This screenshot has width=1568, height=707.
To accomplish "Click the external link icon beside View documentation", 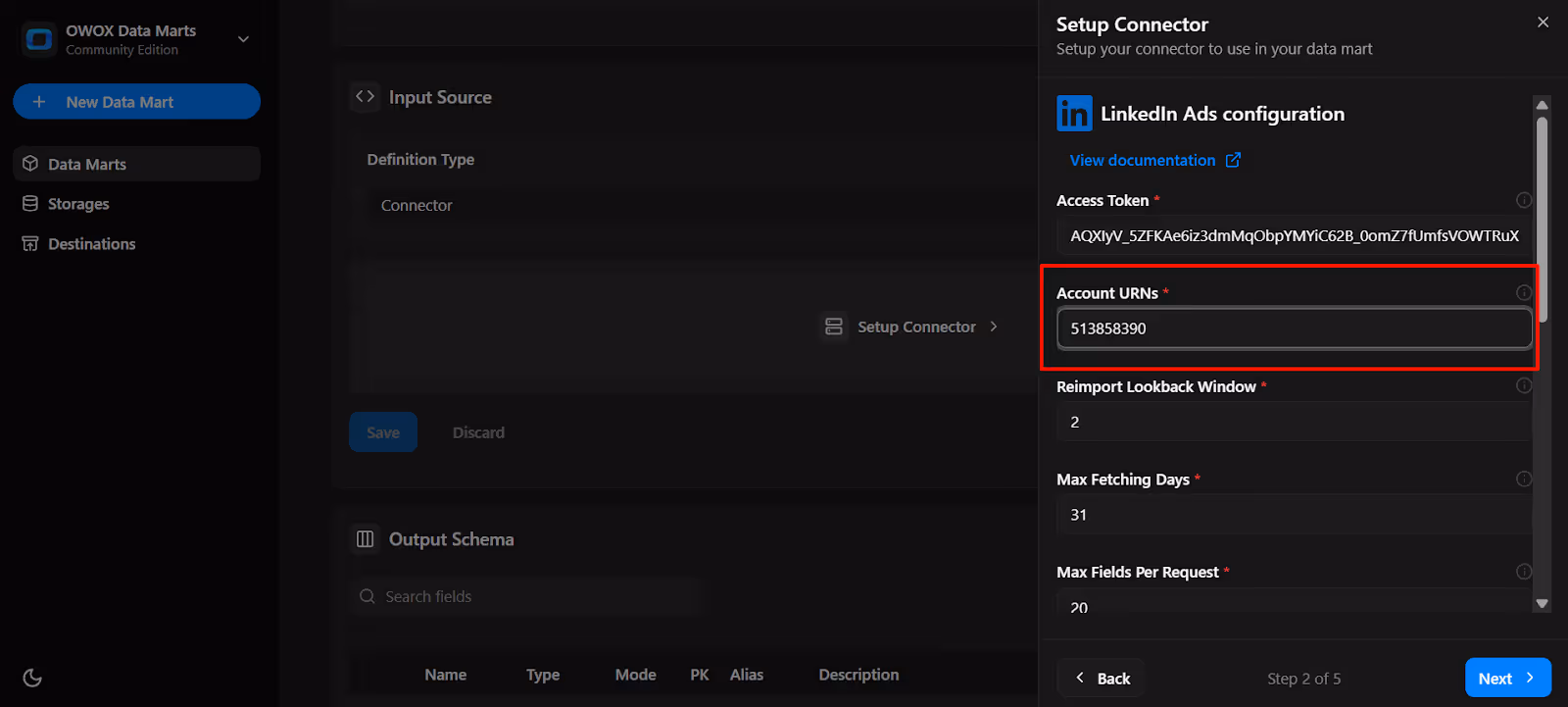I will pos(1233,160).
